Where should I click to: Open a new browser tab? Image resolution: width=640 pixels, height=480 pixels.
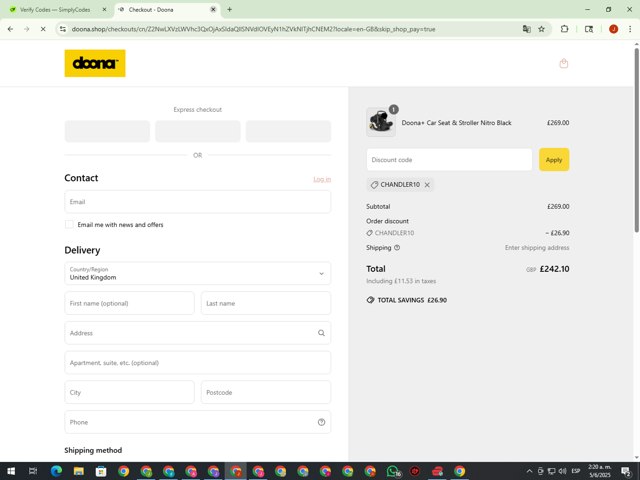coord(229,9)
